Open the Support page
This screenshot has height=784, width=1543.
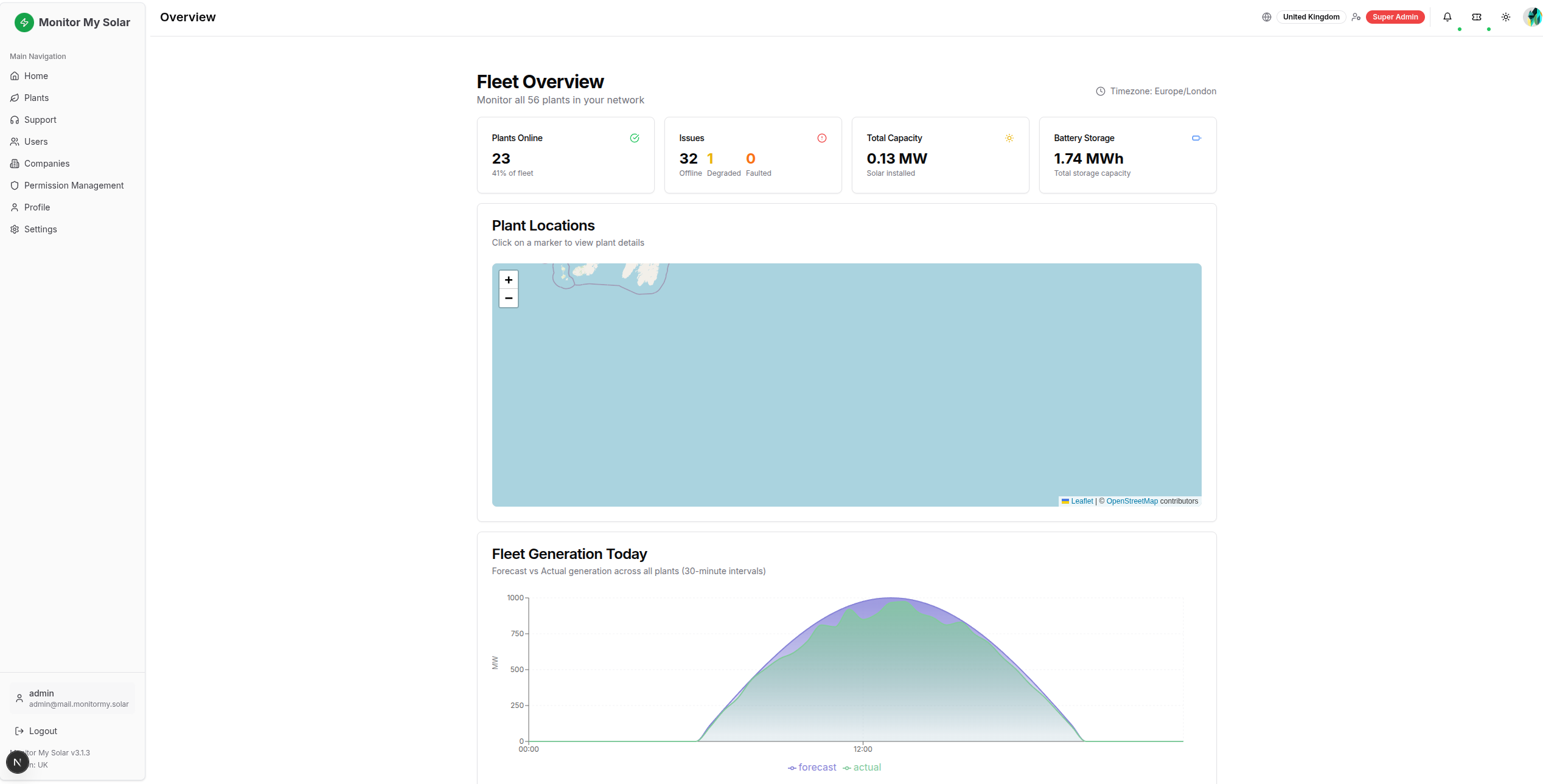click(x=72, y=120)
